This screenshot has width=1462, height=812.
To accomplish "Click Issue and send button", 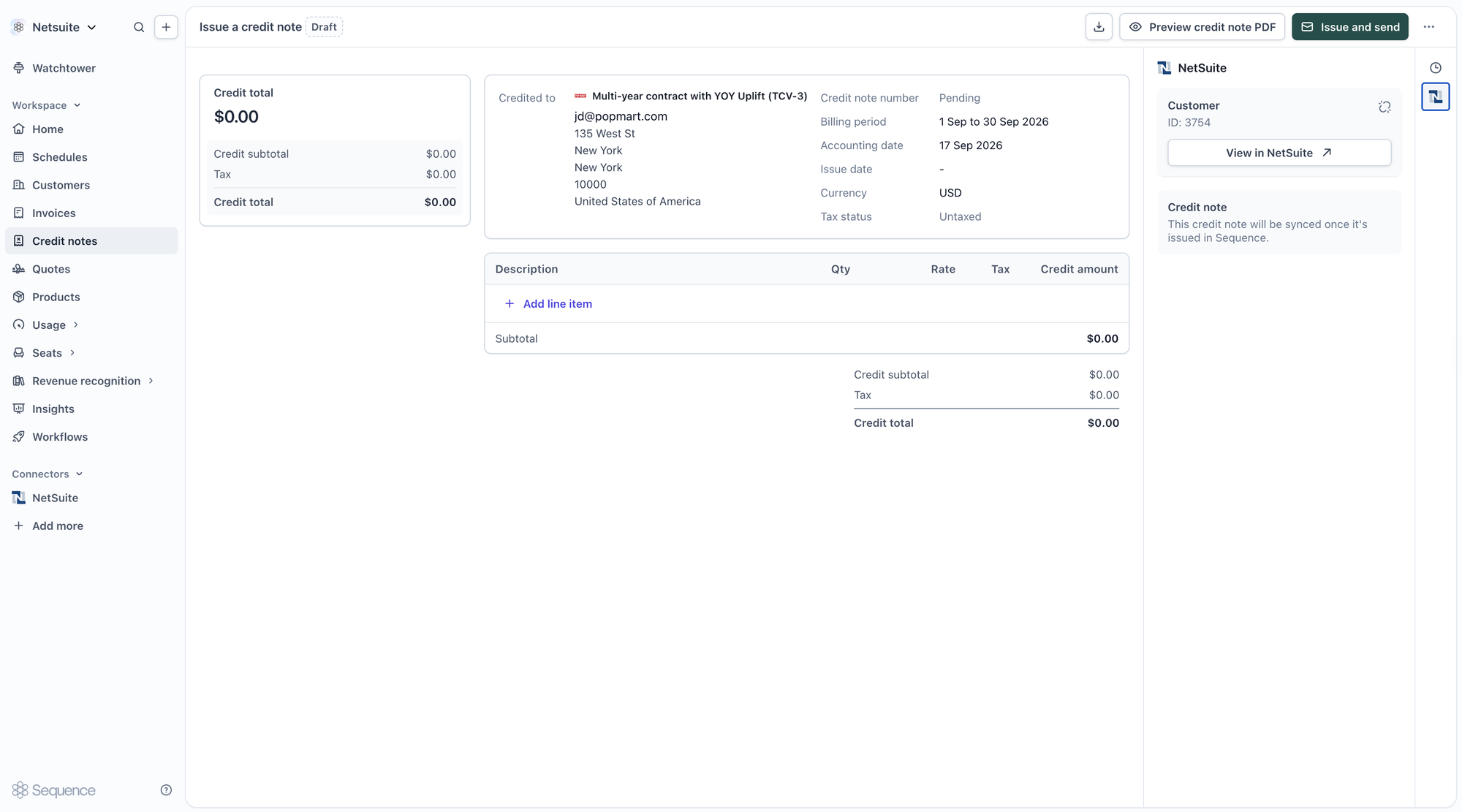I will pos(1349,27).
